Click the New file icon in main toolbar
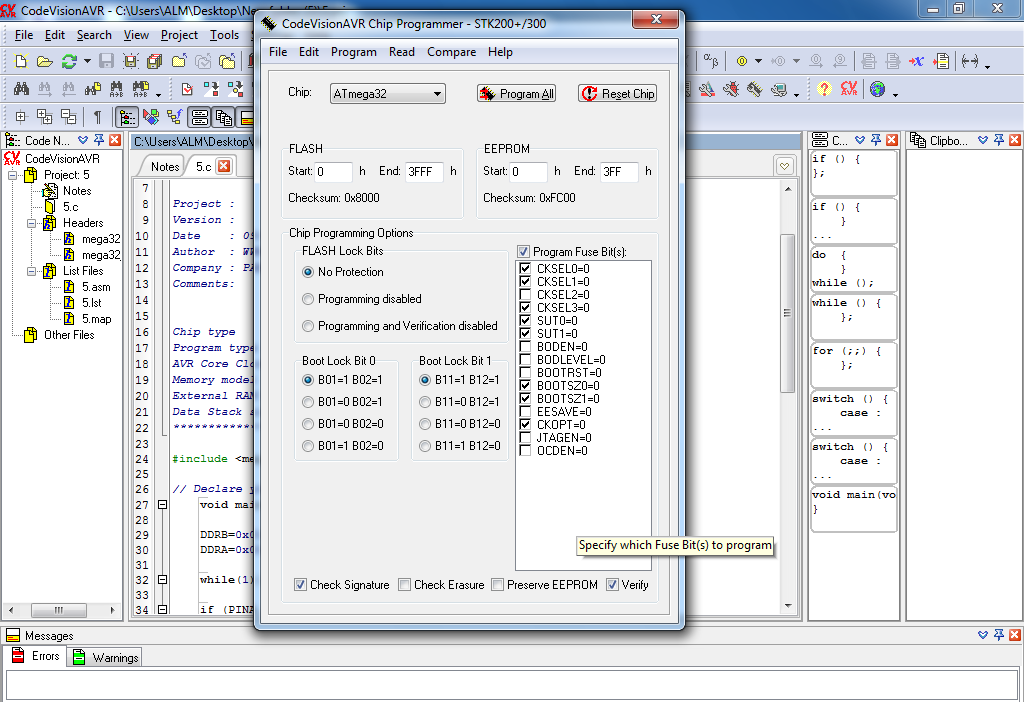This screenshot has height=702, width=1024. (21, 61)
